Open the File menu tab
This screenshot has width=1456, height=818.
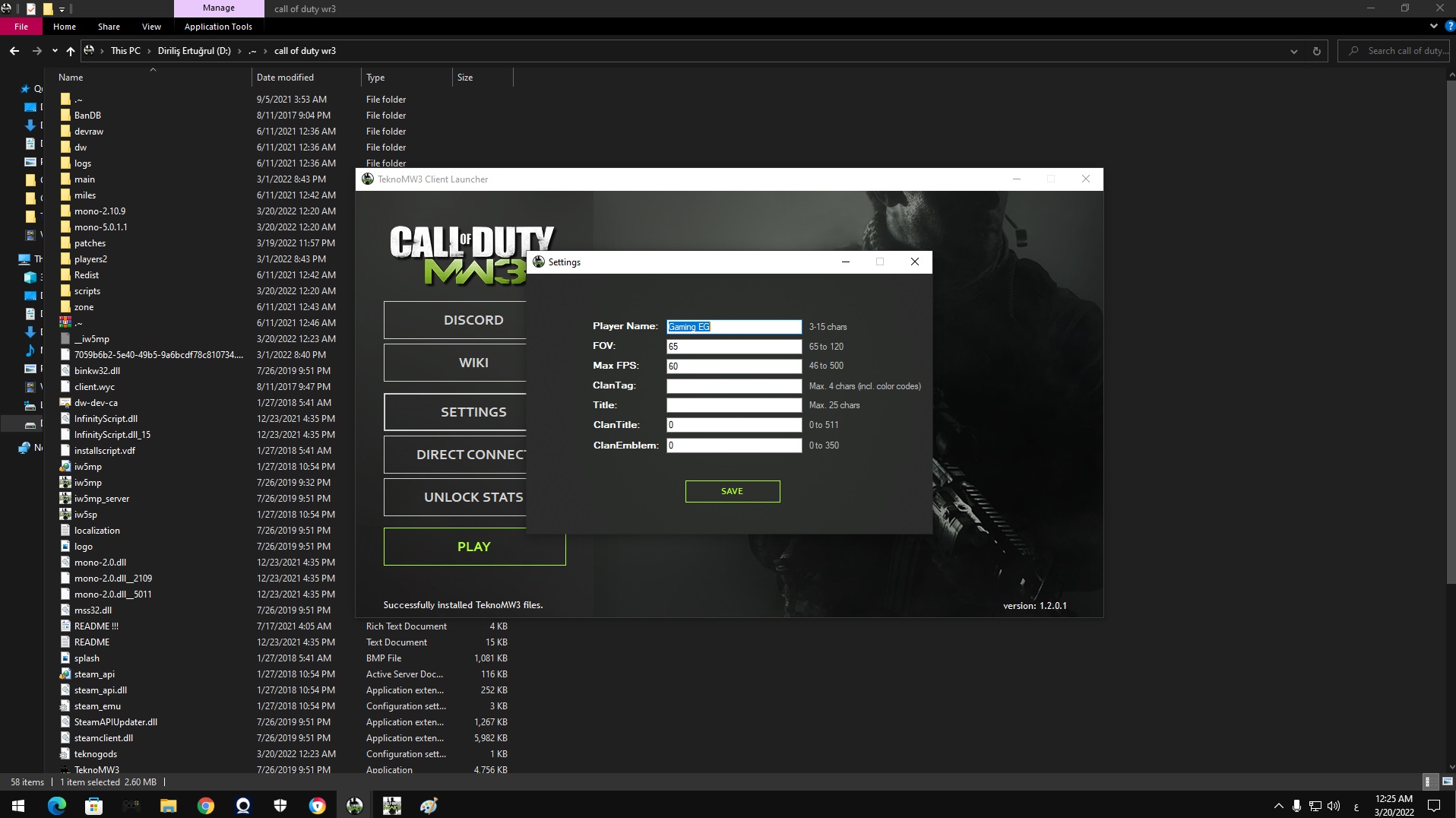21,27
